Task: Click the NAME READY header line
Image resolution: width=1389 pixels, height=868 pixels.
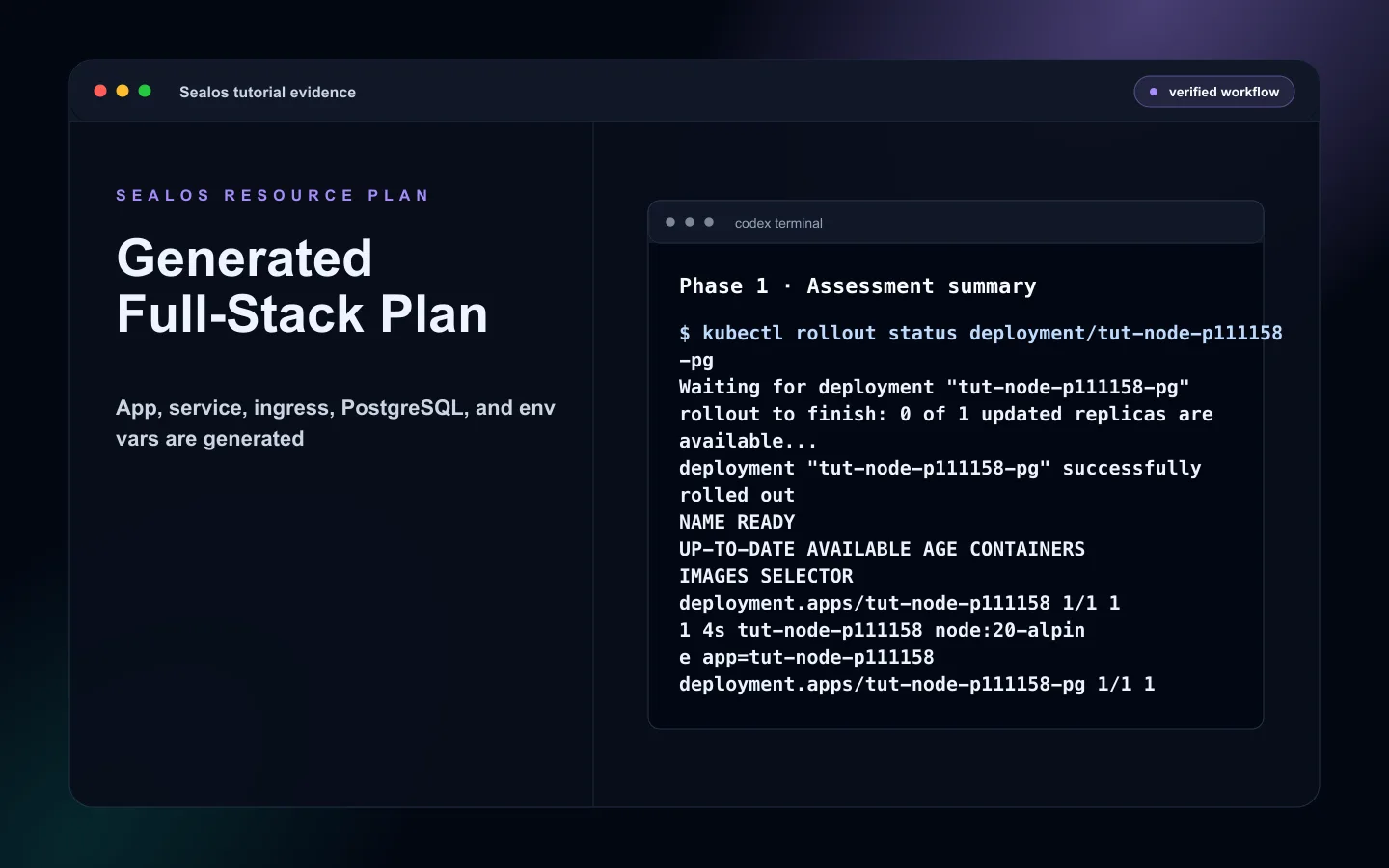Action: pyautogui.click(x=737, y=522)
